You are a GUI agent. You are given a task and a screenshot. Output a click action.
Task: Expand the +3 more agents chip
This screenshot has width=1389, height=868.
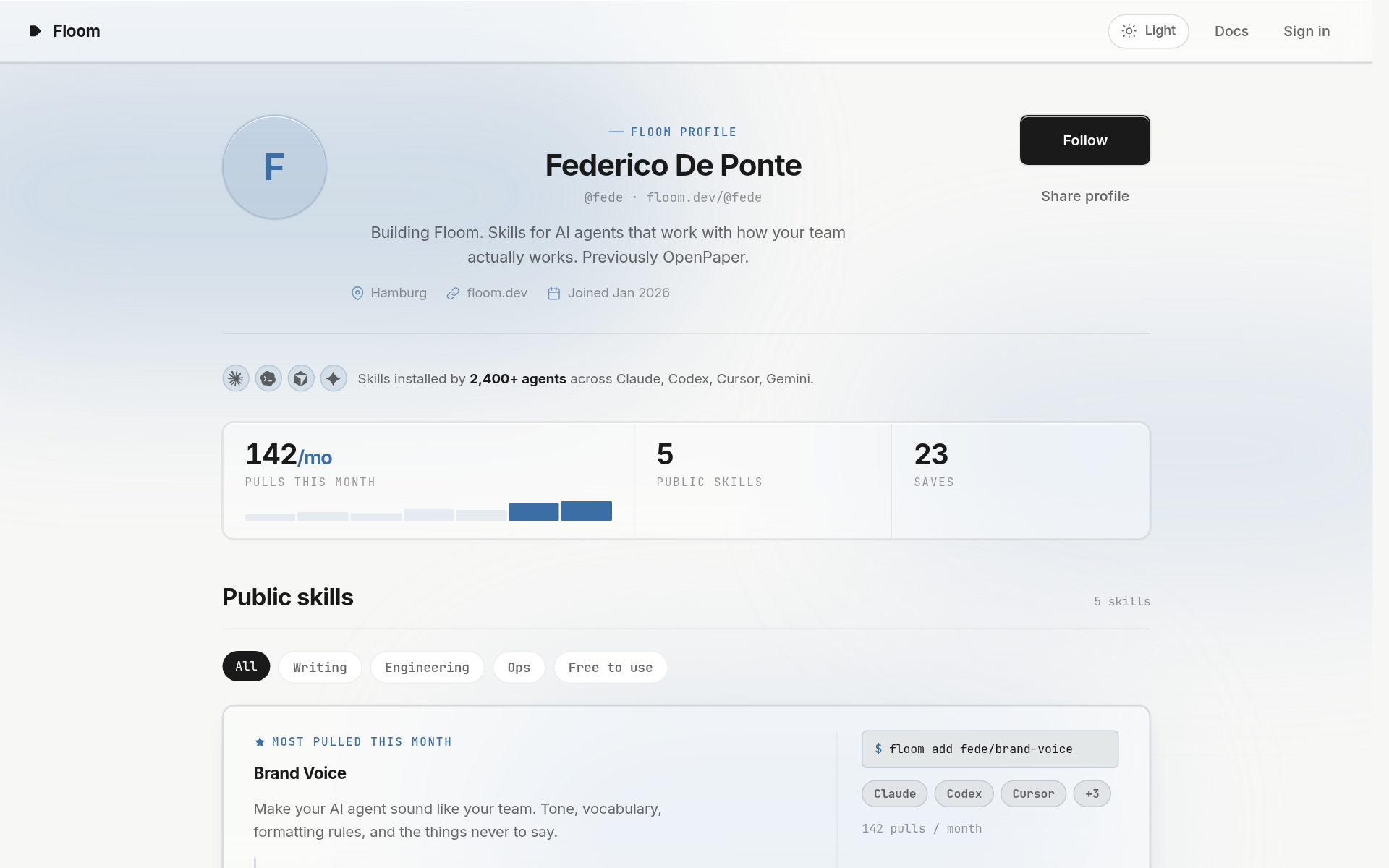1092,793
